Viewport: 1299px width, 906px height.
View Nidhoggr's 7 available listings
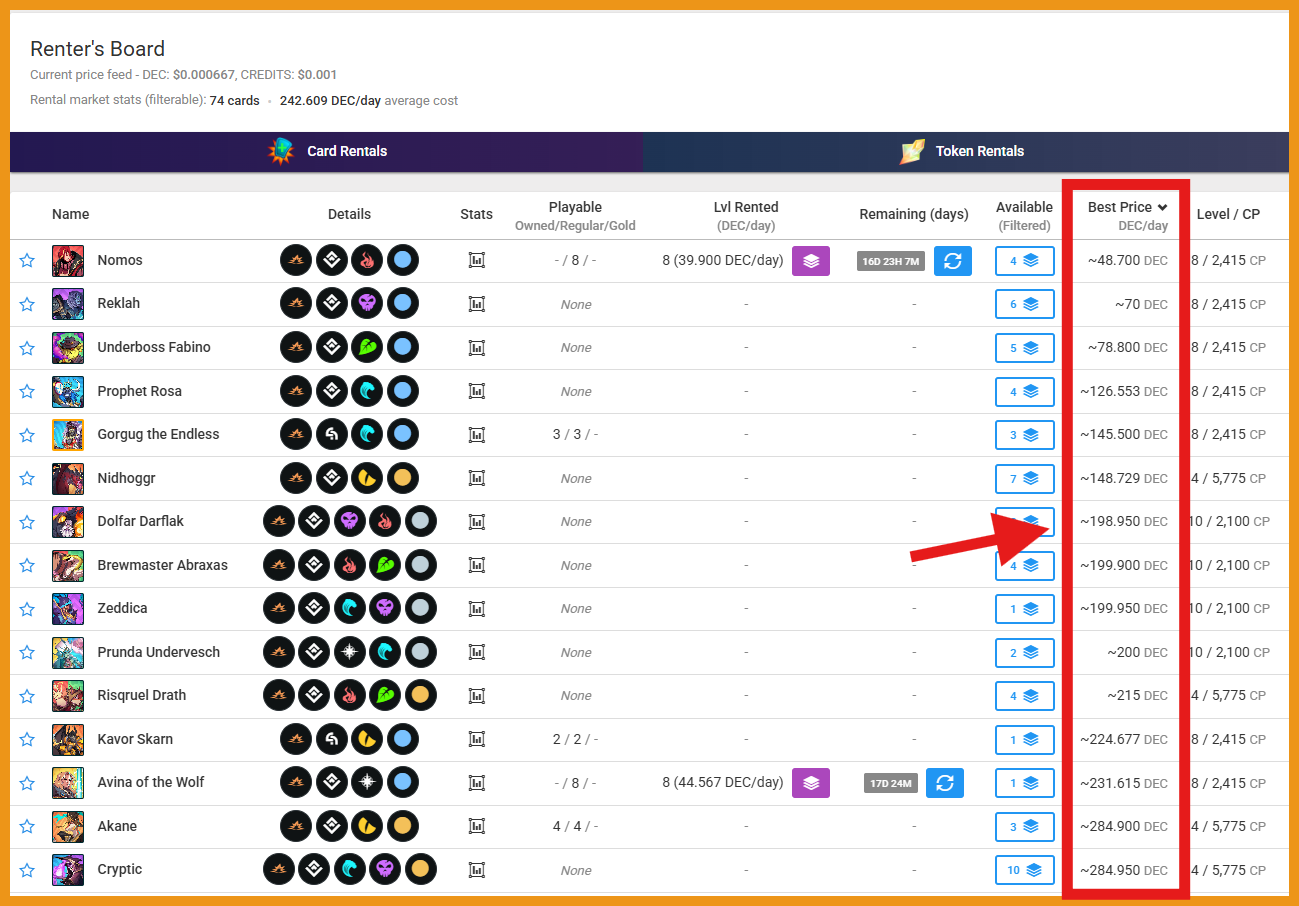(x=1025, y=478)
